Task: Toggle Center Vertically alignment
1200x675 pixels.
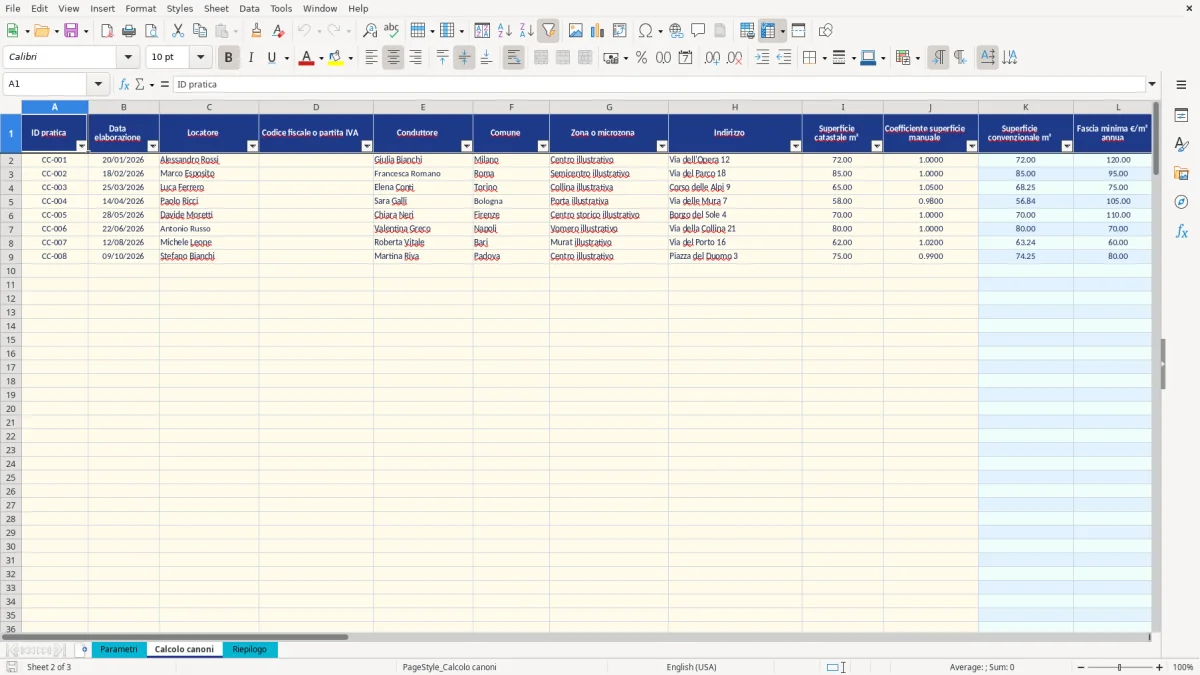Action: (464, 58)
